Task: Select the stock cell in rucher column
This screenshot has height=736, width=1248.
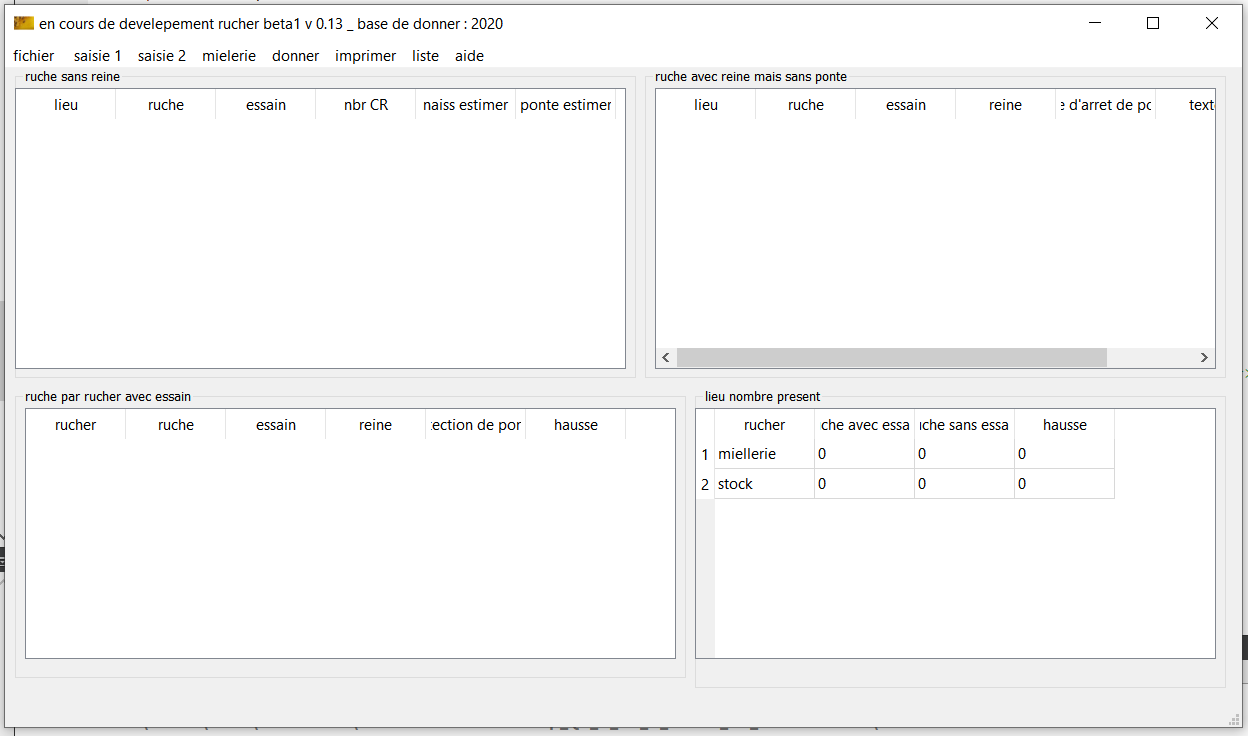Action: click(764, 484)
